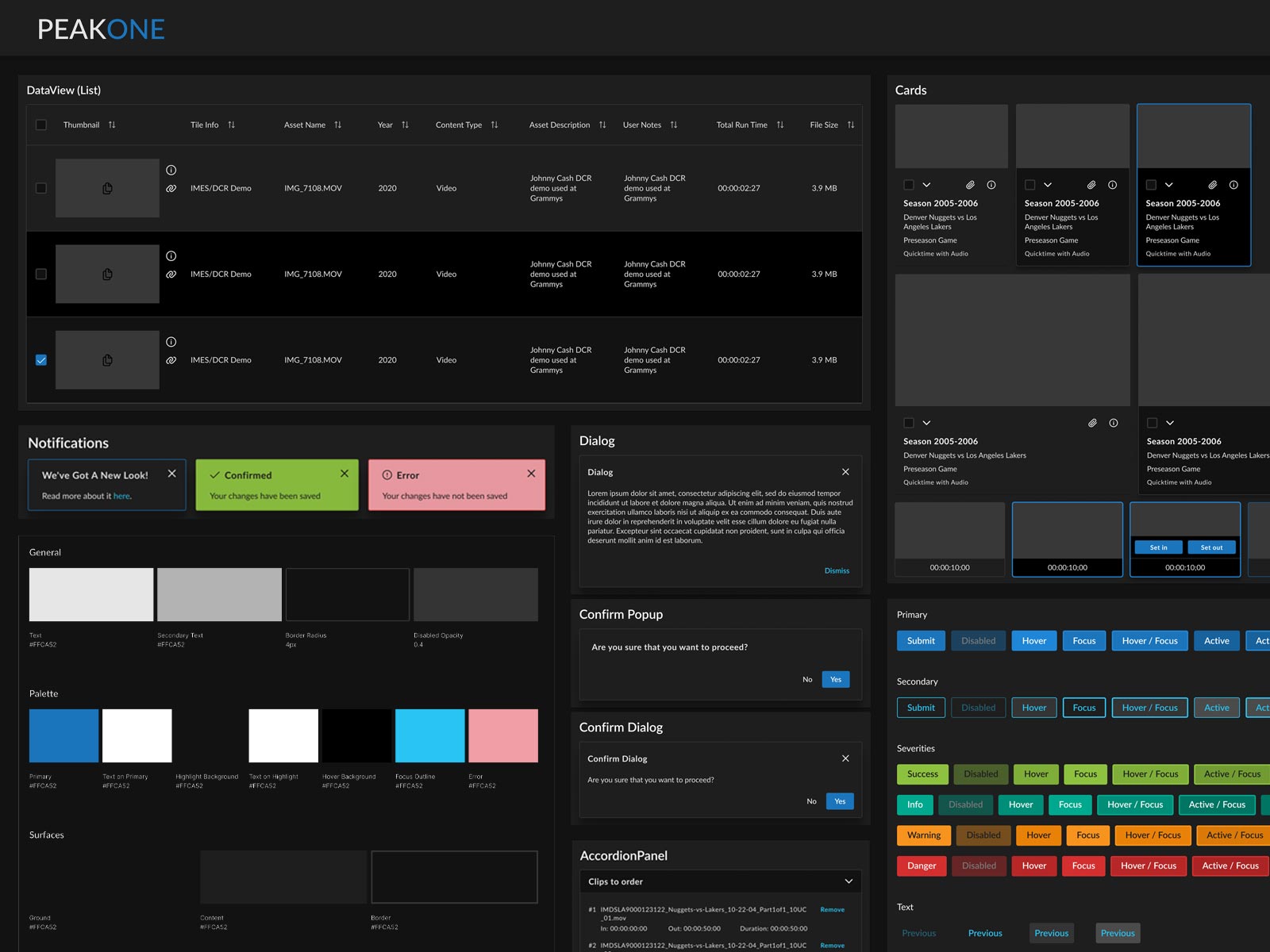Click the paperclip attachment icon on the first card
This screenshot has height=952, width=1270.
[970, 185]
